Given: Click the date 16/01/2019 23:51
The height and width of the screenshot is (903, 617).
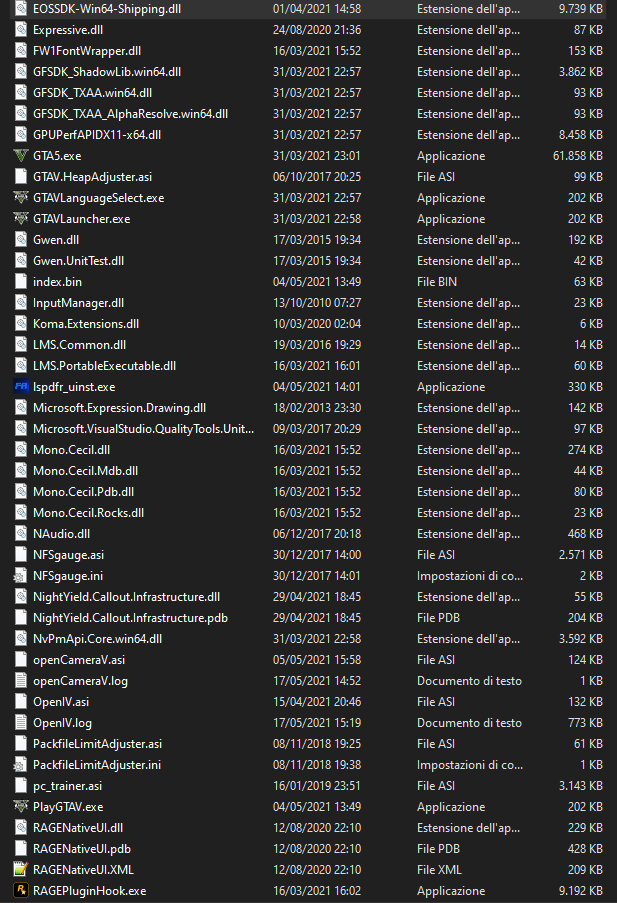Looking at the screenshot, I should (x=317, y=786).
